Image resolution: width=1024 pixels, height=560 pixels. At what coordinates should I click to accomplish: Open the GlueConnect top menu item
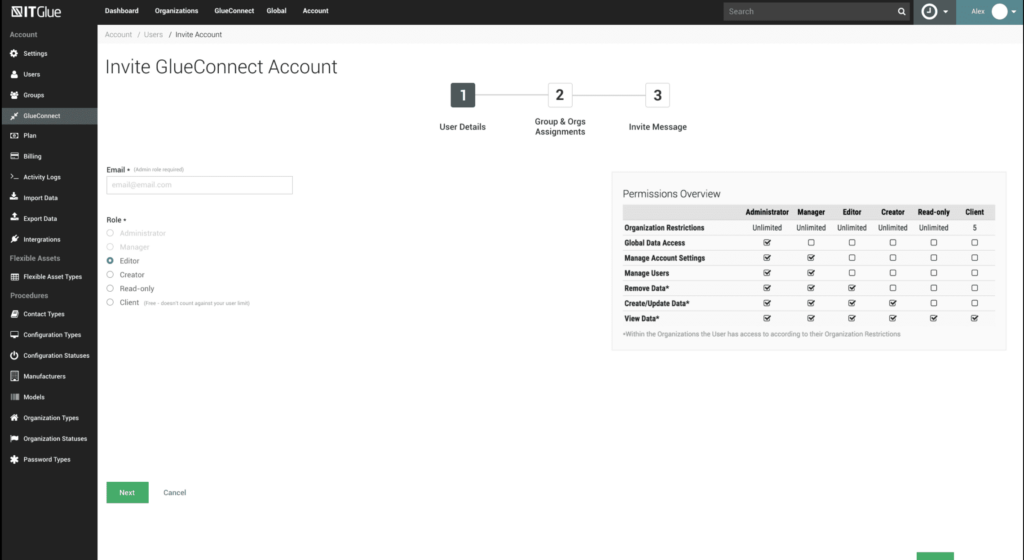(x=234, y=11)
